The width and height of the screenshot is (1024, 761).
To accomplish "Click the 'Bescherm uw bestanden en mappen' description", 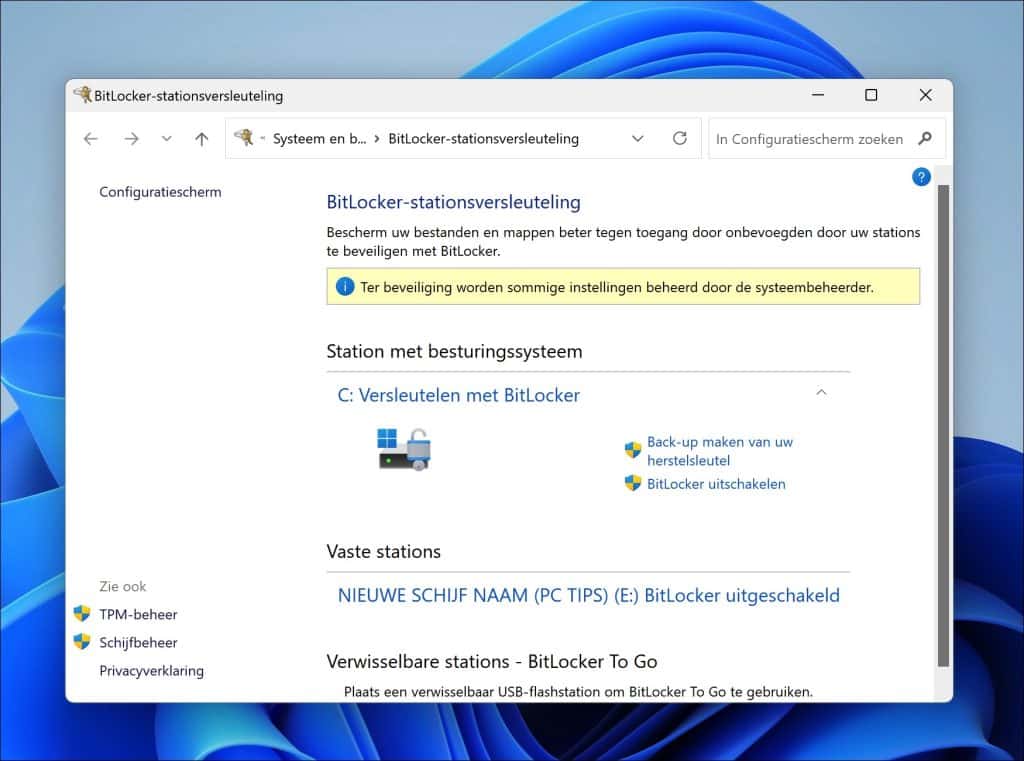I will tap(623, 242).
